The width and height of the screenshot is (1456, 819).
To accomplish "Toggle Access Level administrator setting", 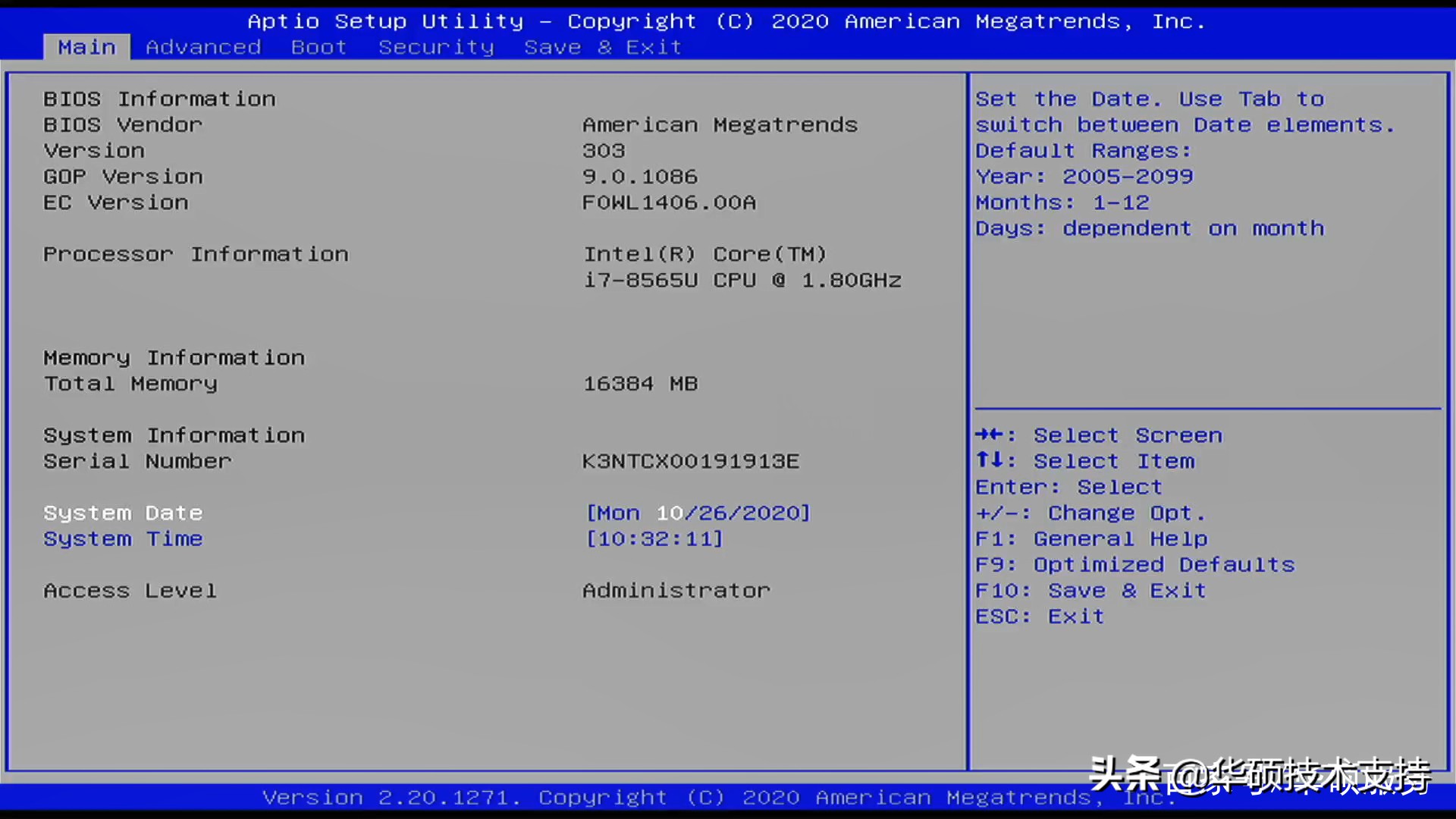I will [676, 590].
